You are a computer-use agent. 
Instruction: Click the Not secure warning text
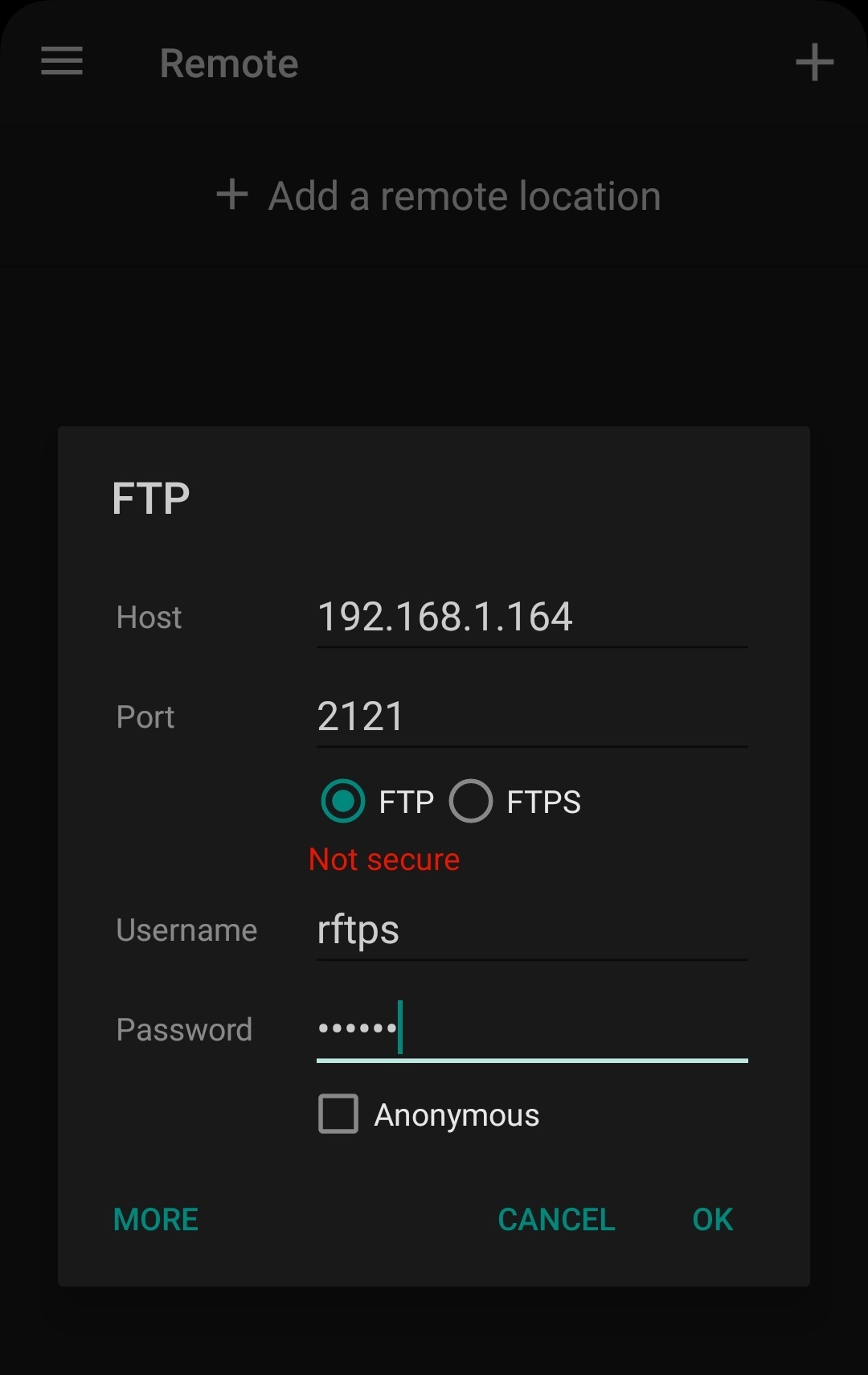385,860
